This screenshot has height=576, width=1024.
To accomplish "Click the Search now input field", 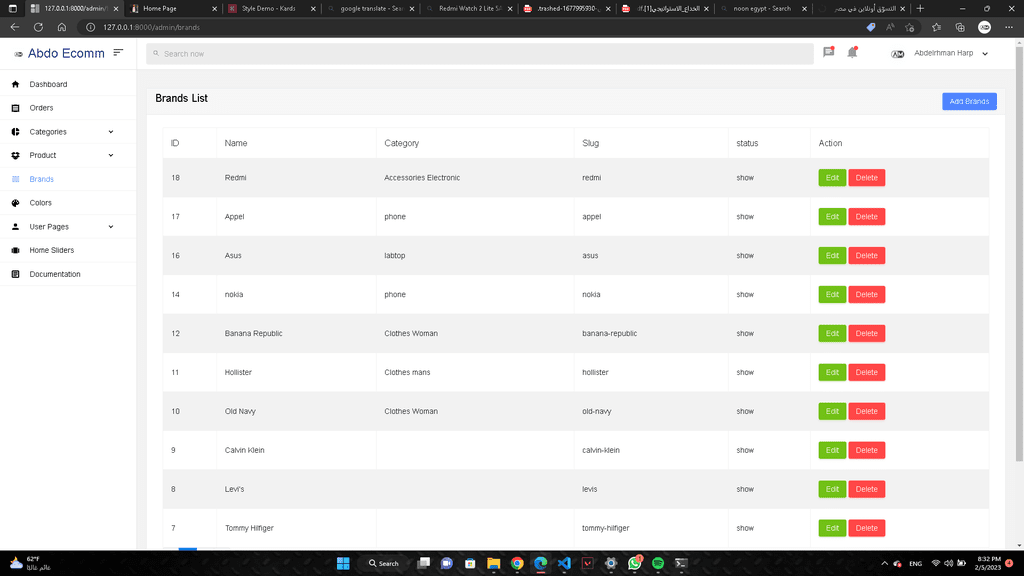I will coord(480,54).
